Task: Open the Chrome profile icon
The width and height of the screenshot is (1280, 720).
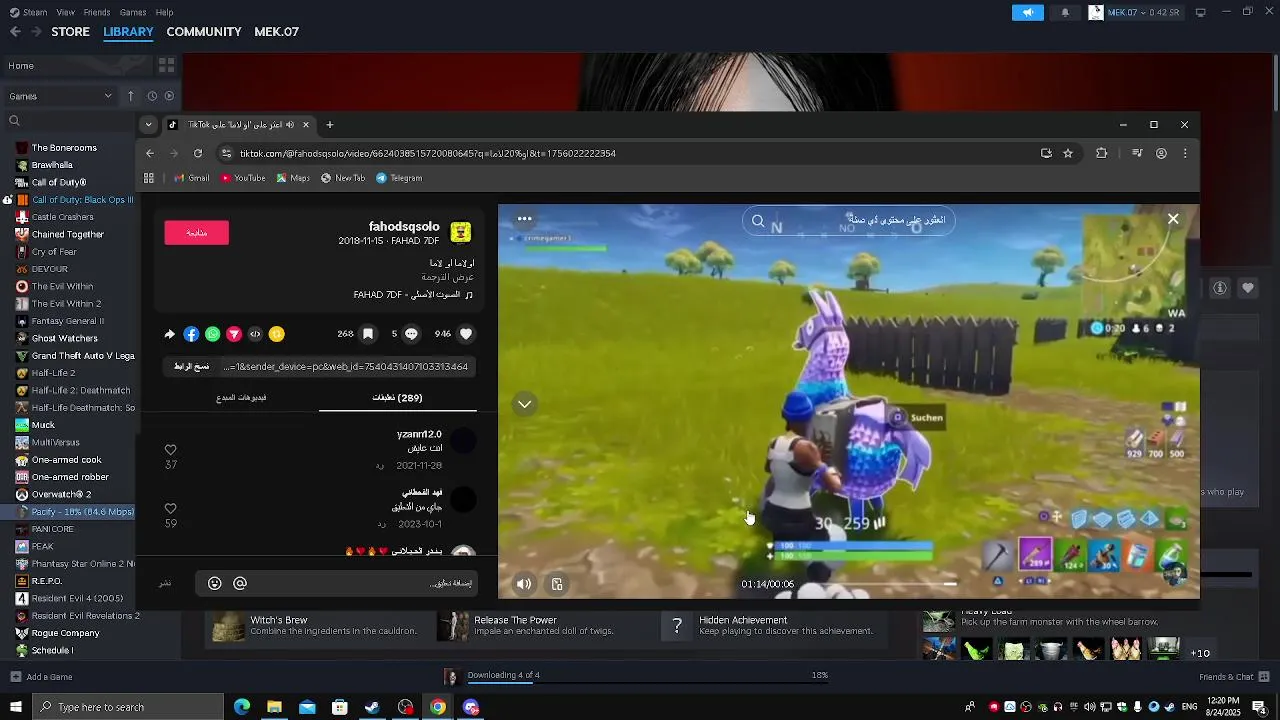Action: click(1161, 153)
